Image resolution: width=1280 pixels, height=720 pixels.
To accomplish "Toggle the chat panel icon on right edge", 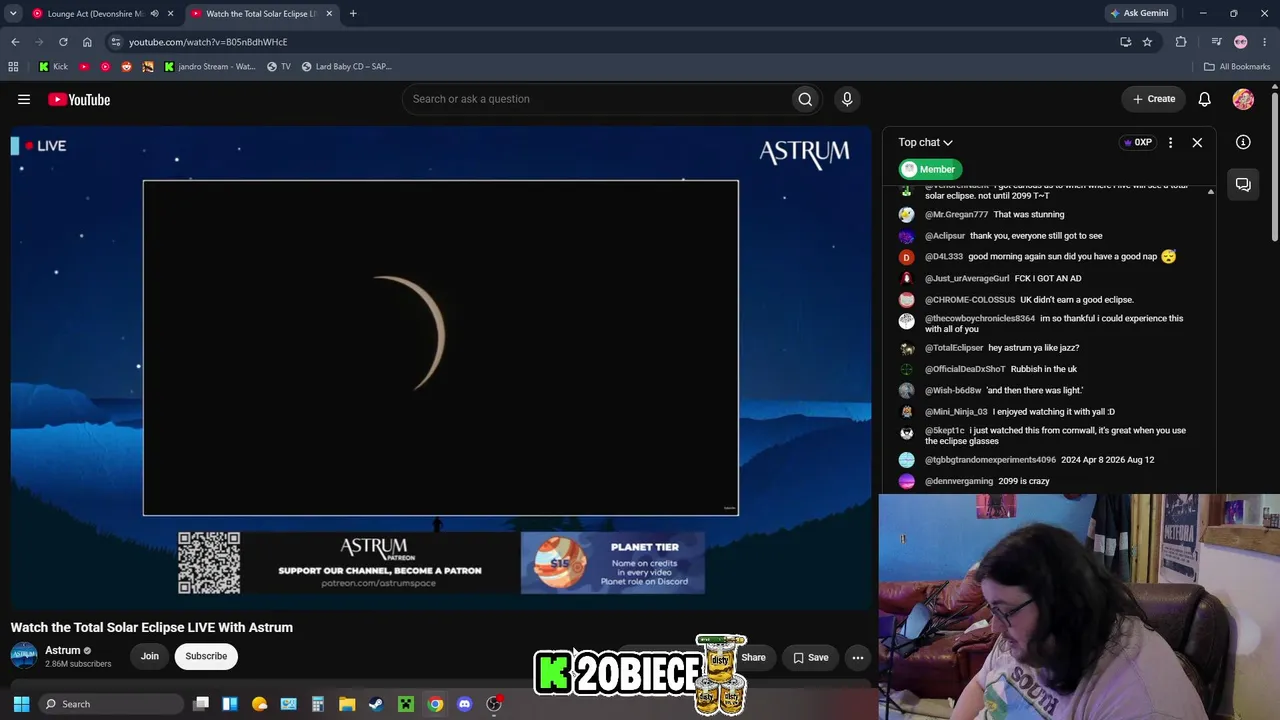I will [x=1243, y=184].
